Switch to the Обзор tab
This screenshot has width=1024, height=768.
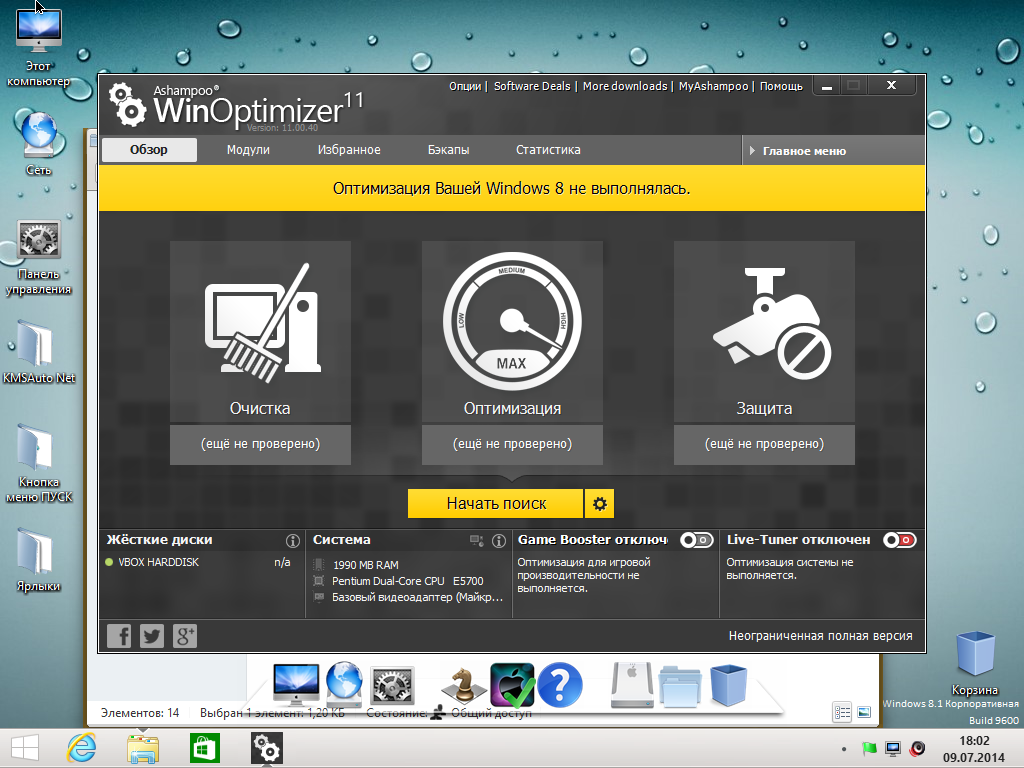(149, 150)
